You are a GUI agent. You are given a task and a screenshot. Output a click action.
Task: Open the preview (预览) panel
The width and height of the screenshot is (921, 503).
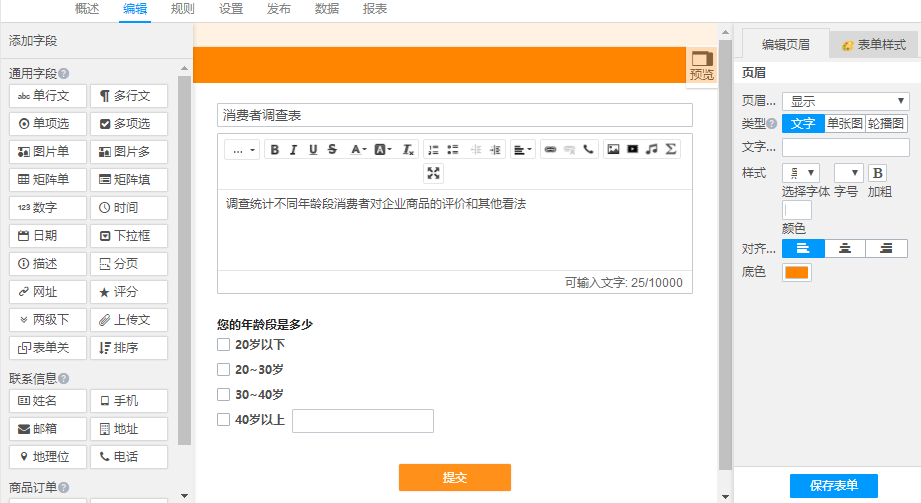click(701, 66)
